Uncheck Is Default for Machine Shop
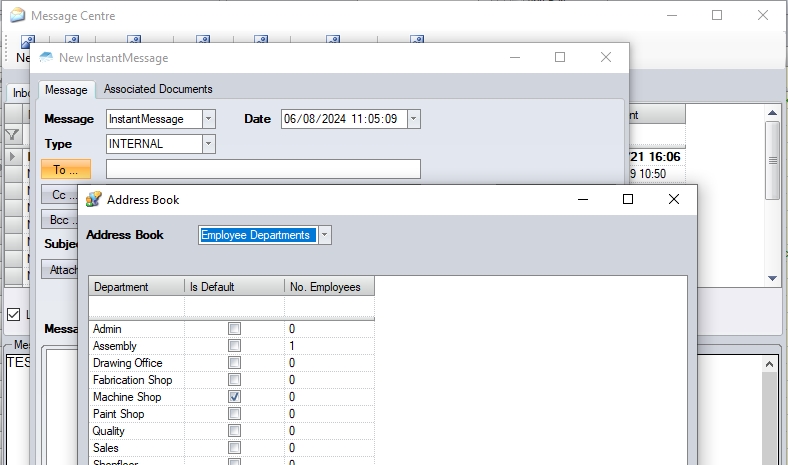 [x=234, y=397]
